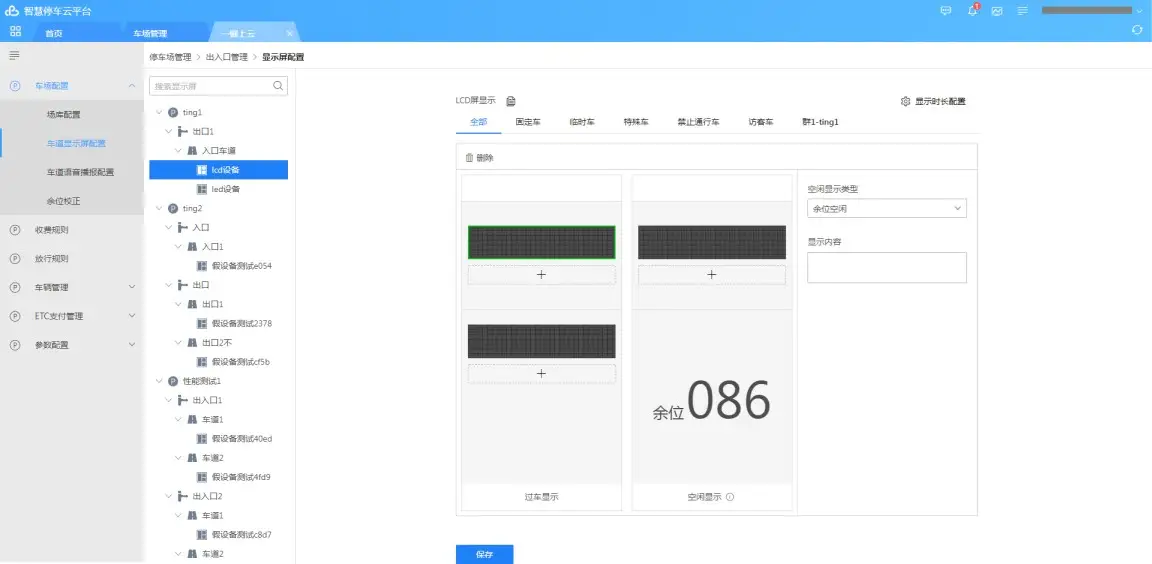The height and width of the screenshot is (564, 1152).
Task: Toggle the sidebar collapse hamburger icon
Action: 14,55
